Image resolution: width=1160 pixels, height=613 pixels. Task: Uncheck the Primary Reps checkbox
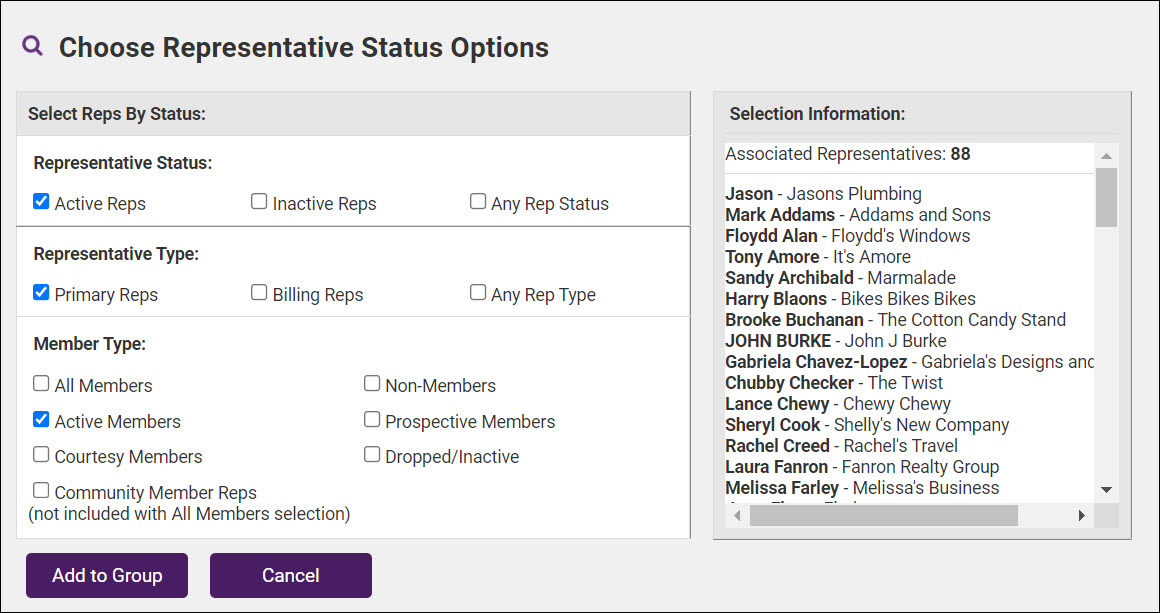click(41, 293)
